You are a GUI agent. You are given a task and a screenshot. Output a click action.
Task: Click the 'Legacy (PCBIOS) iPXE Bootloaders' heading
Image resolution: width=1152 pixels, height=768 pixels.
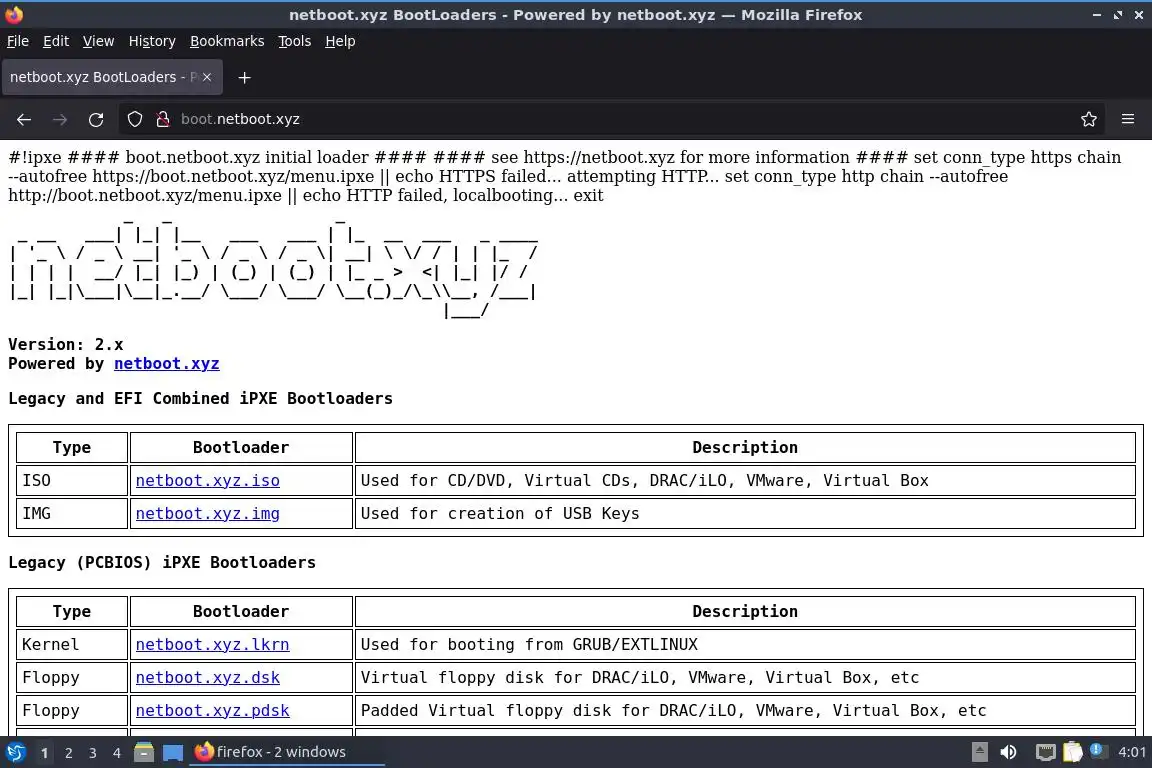(x=162, y=562)
